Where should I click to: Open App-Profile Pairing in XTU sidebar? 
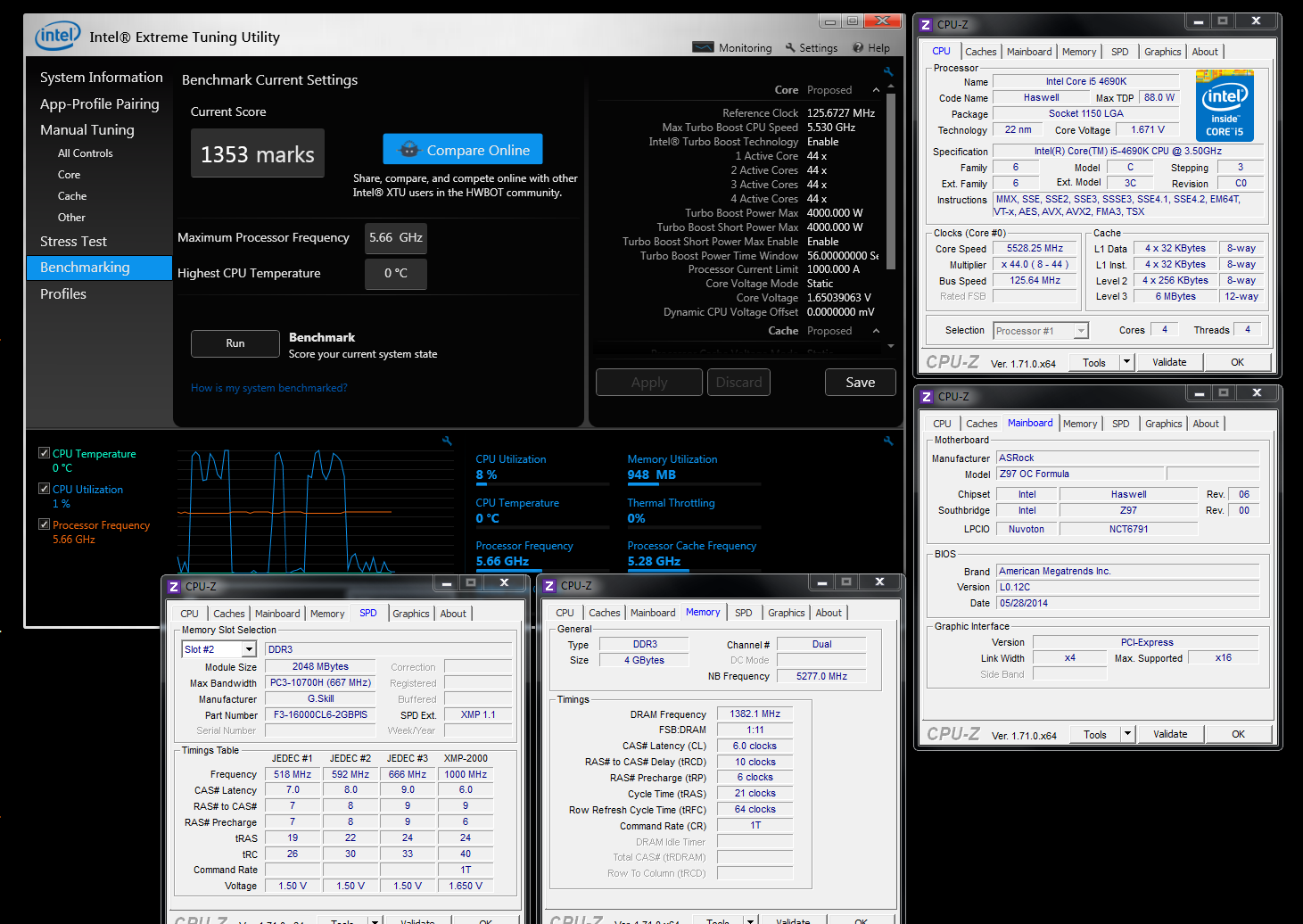[99, 103]
